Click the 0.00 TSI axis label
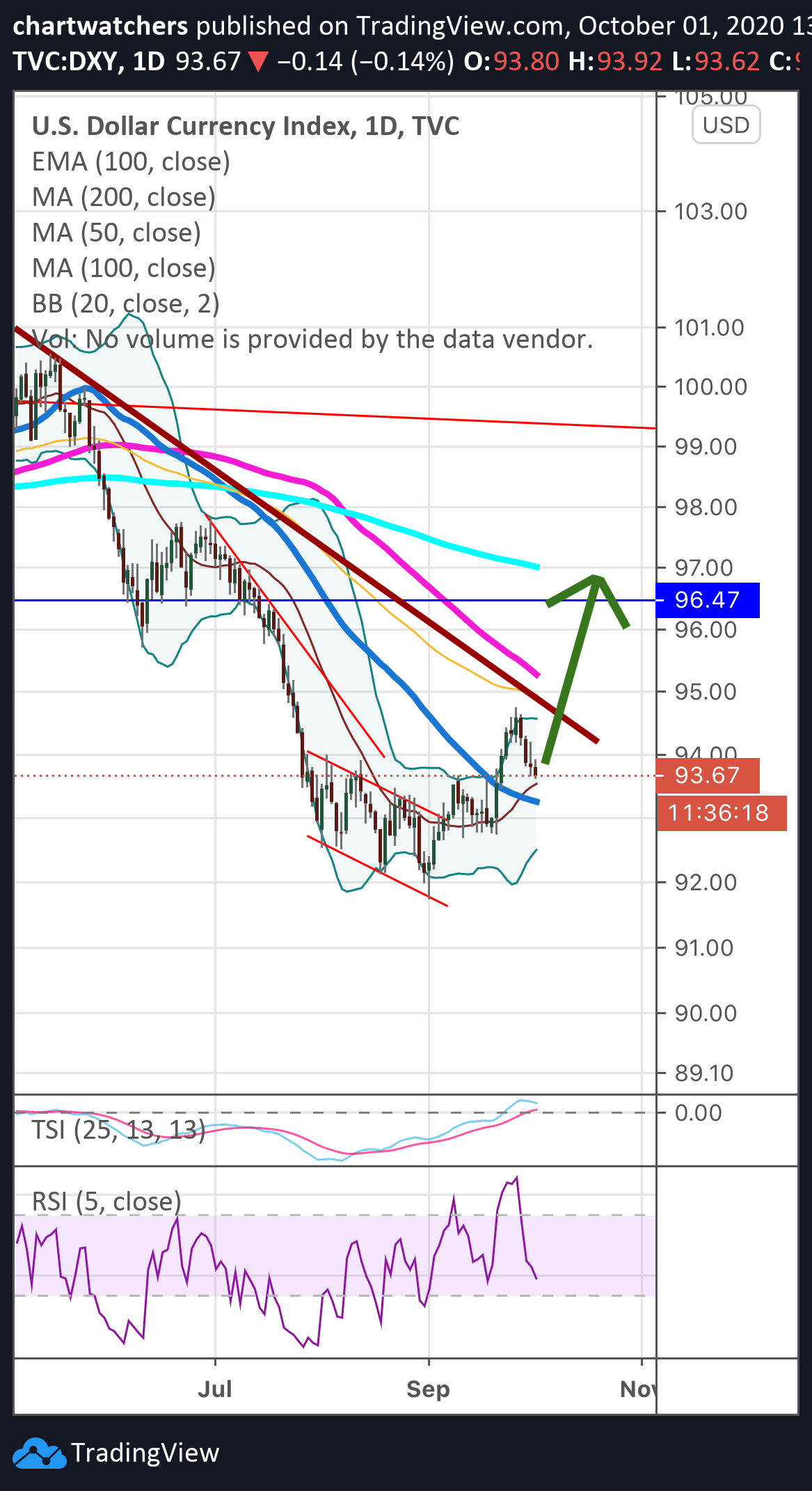The image size is (812, 1491). tap(699, 1112)
